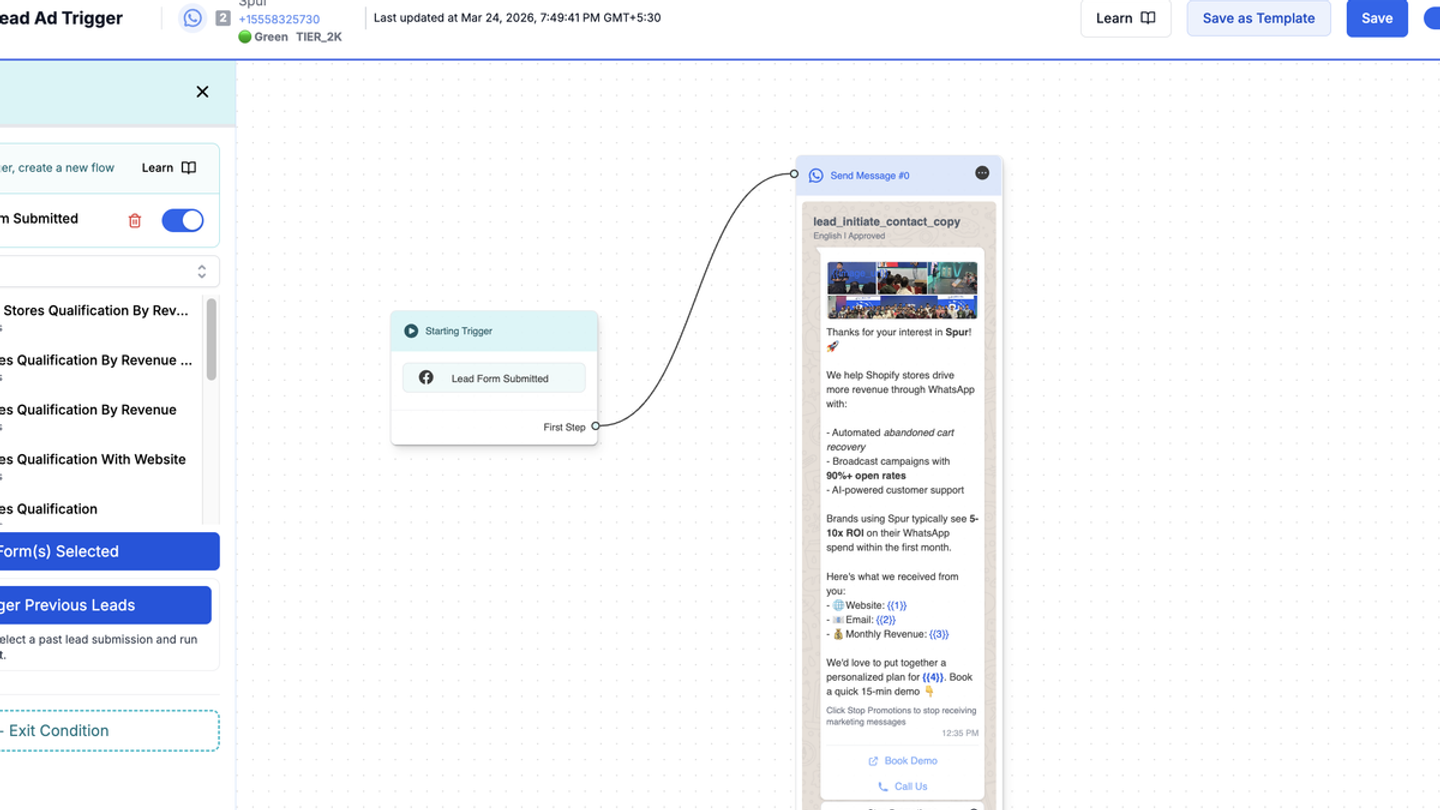Click Send Message #0 input connector
1440x810 pixels.
(795, 174)
